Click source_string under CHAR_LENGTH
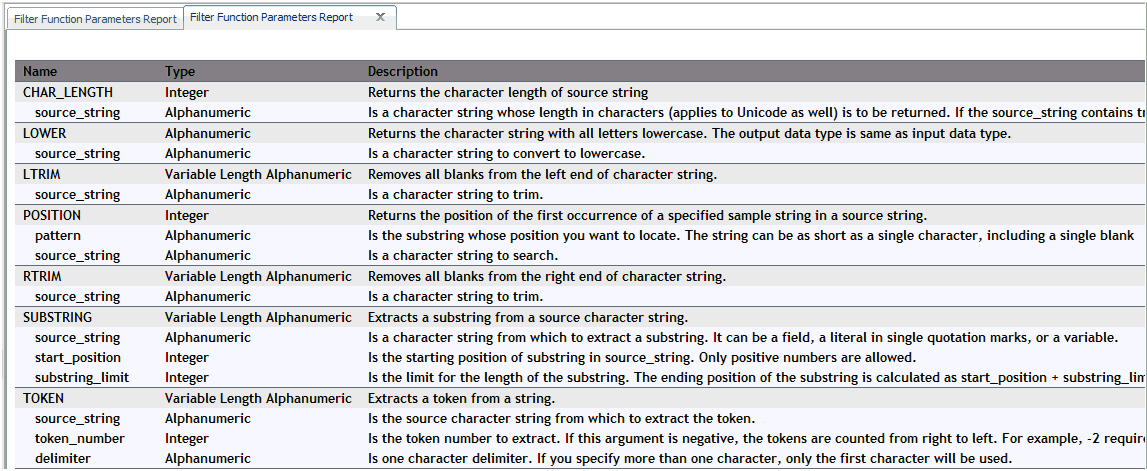 (78, 113)
